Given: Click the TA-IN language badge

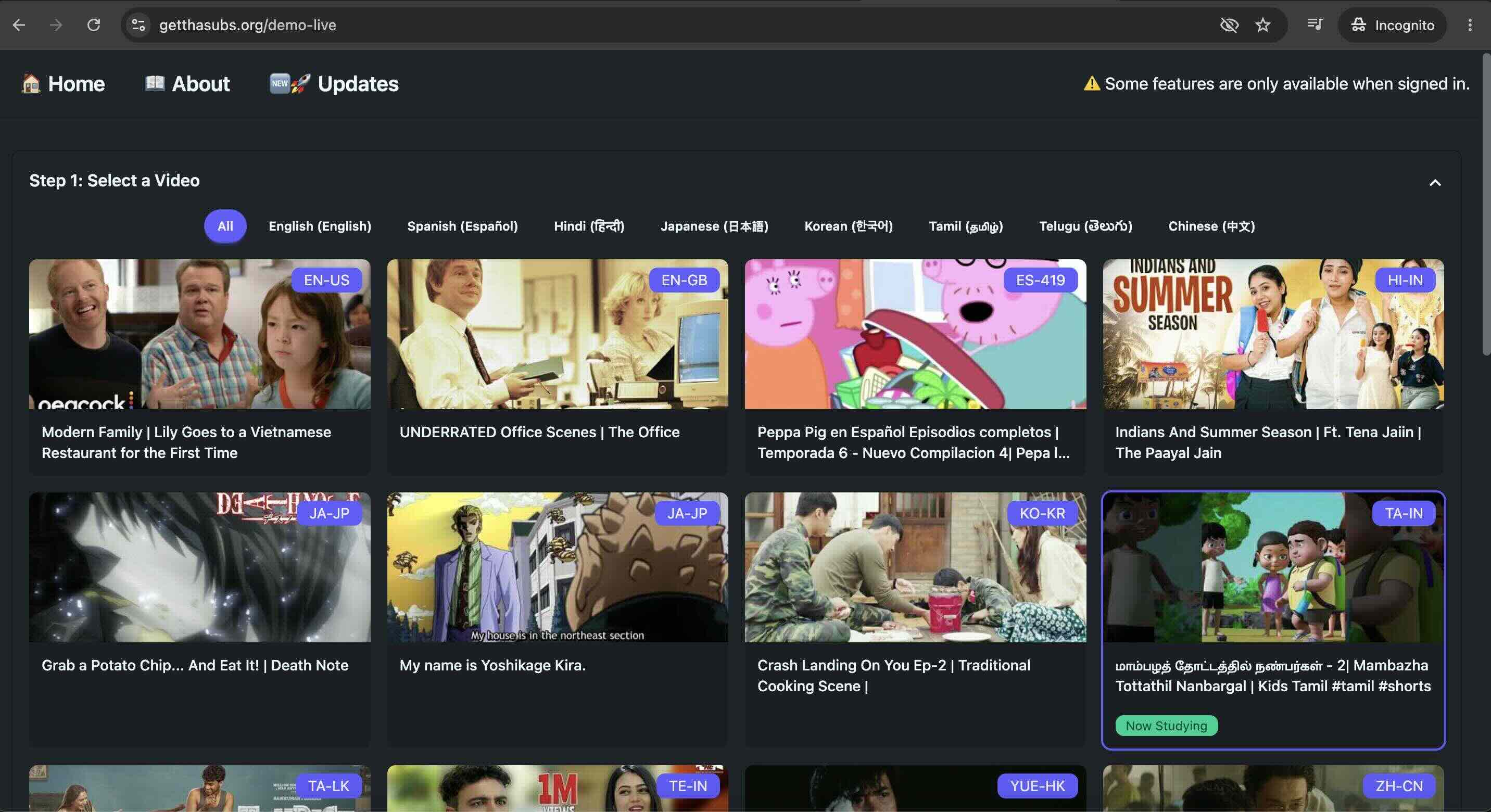Looking at the screenshot, I should coord(1404,513).
